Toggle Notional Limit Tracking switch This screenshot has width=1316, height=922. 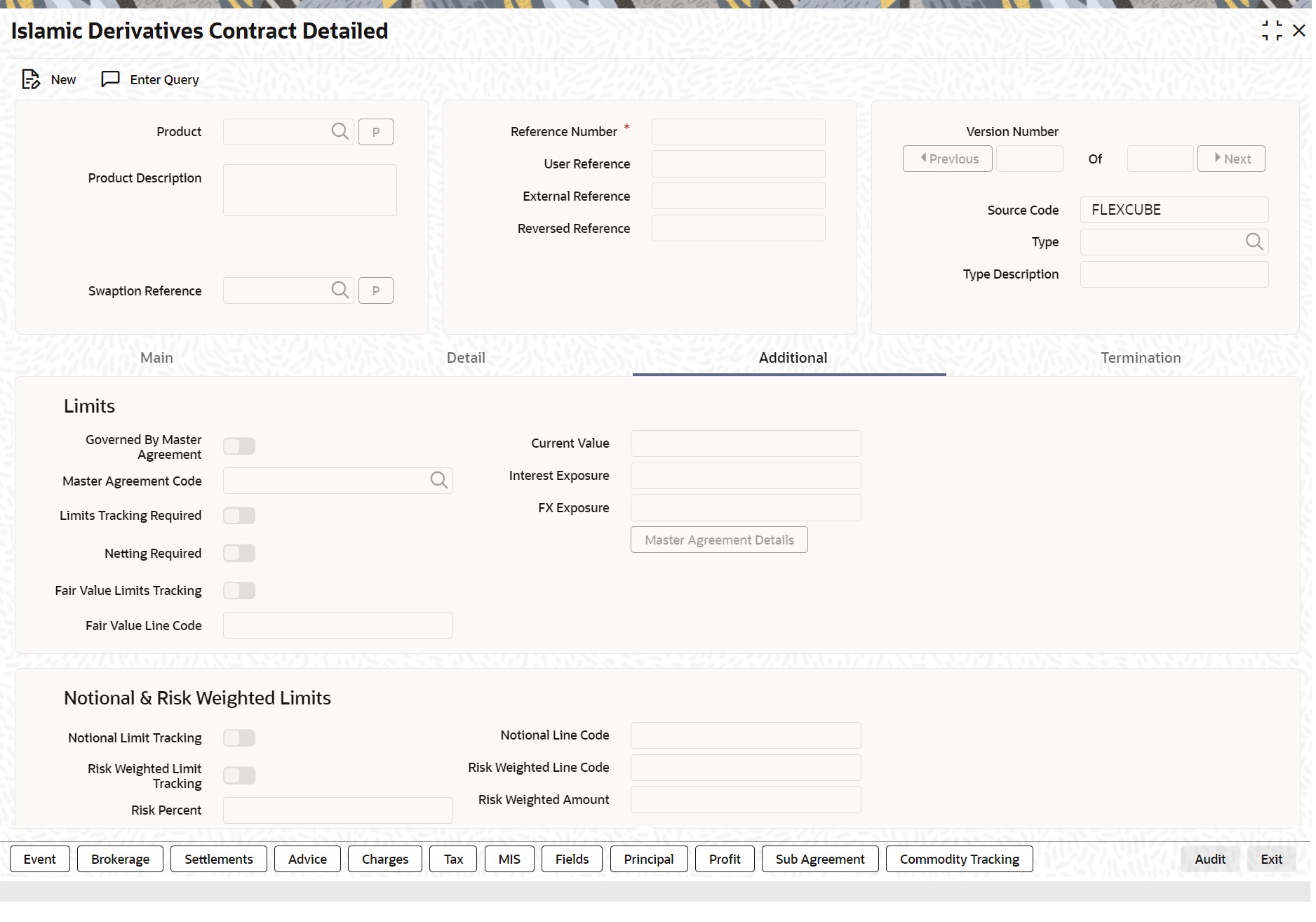pyautogui.click(x=239, y=738)
